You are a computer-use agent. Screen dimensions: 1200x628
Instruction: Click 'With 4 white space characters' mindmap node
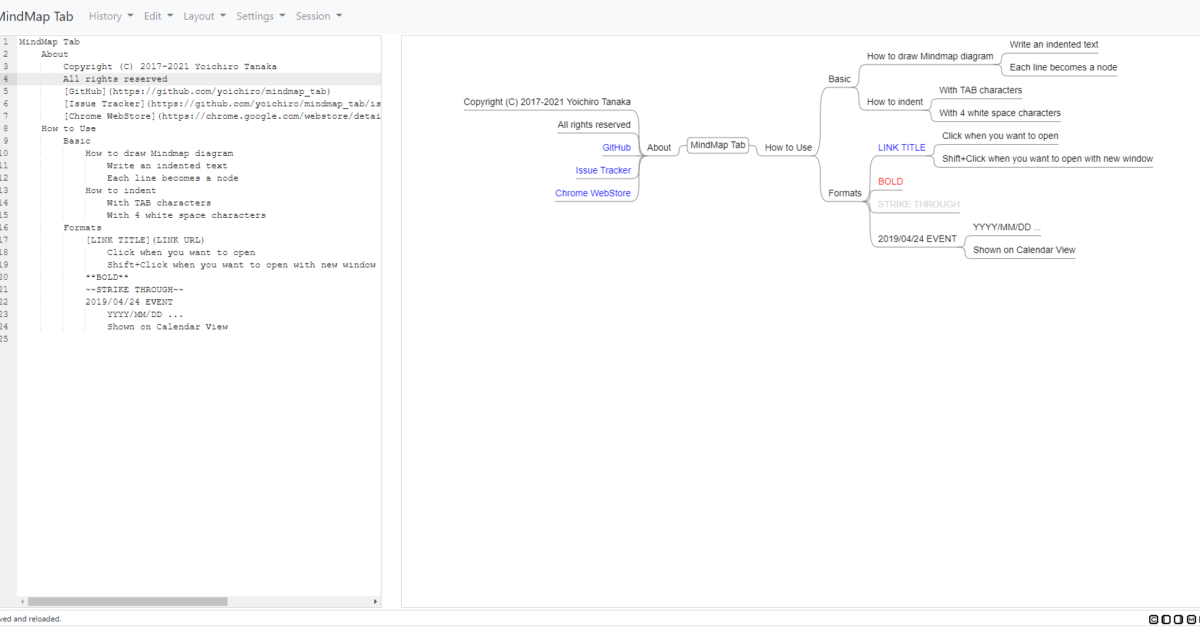click(x=1000, y=113)
